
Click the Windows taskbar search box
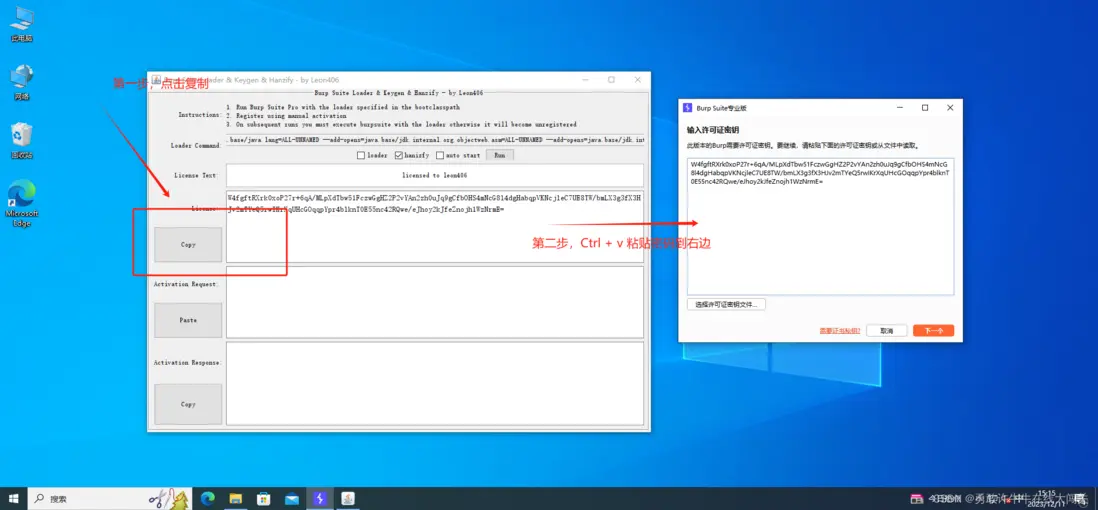coord(90,498)
